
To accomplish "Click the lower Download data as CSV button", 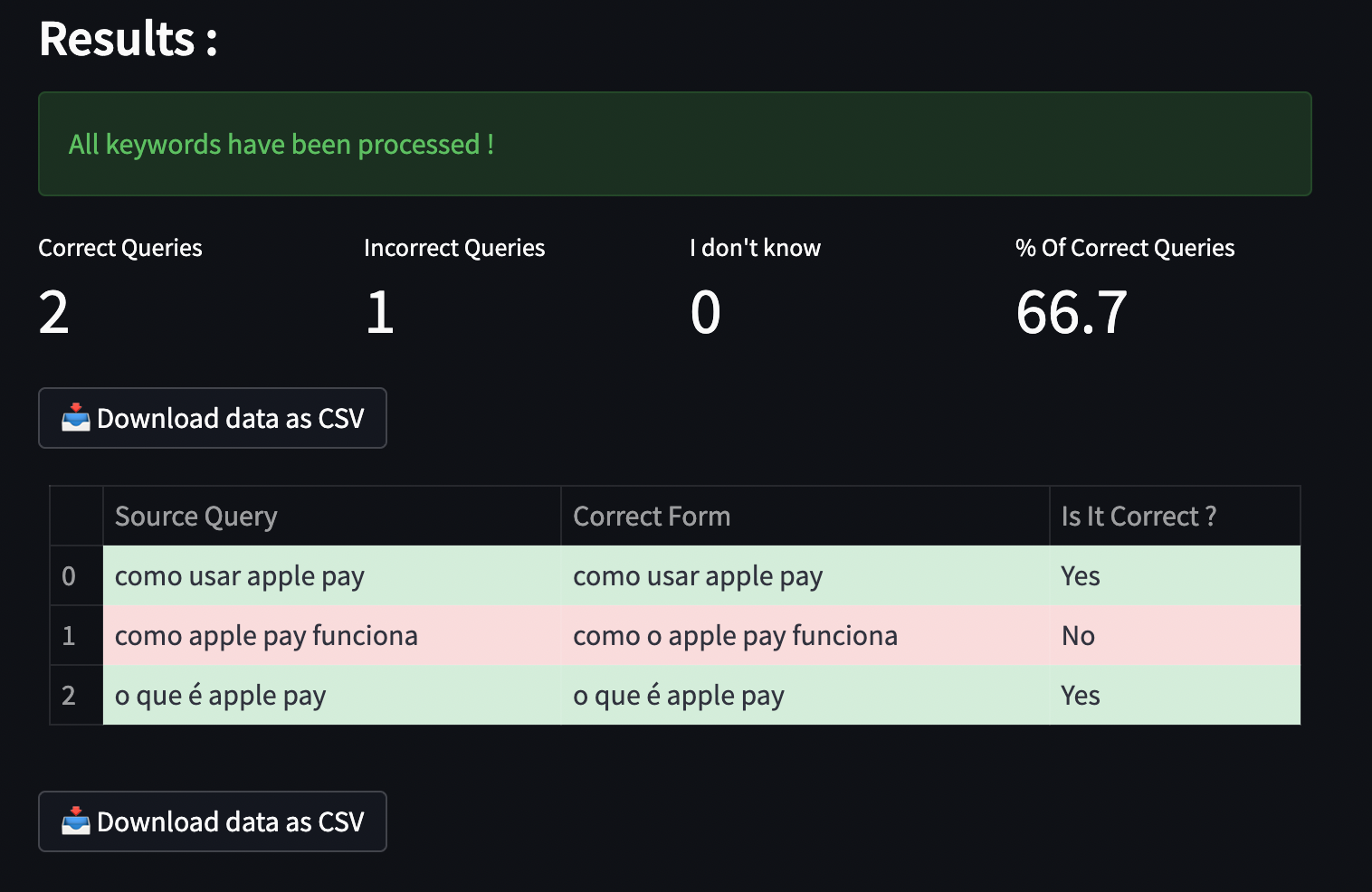I will pos(212,821).
